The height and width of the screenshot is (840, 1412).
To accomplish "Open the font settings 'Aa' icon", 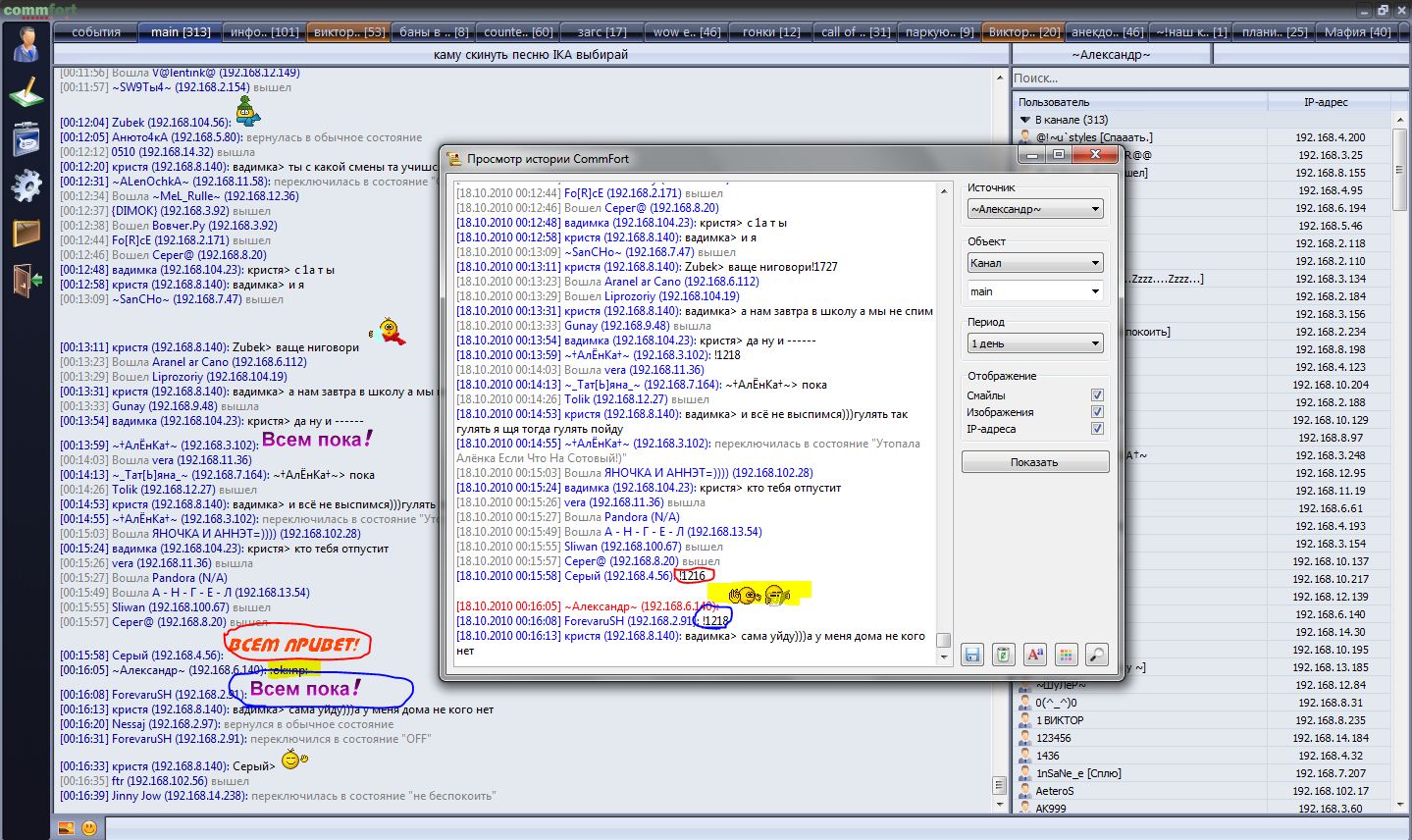I will point(1034,655).
